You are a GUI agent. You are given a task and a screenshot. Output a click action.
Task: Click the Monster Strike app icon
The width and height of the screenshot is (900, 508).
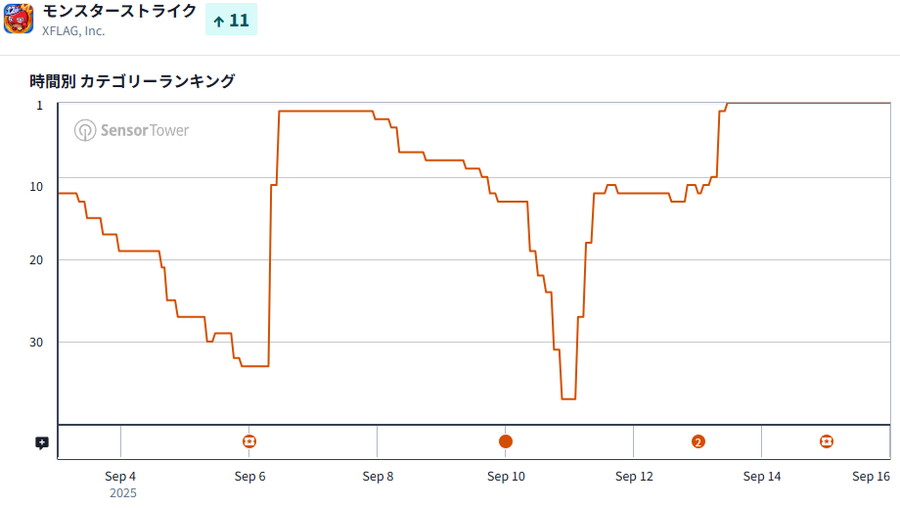[x=19, y=19]
